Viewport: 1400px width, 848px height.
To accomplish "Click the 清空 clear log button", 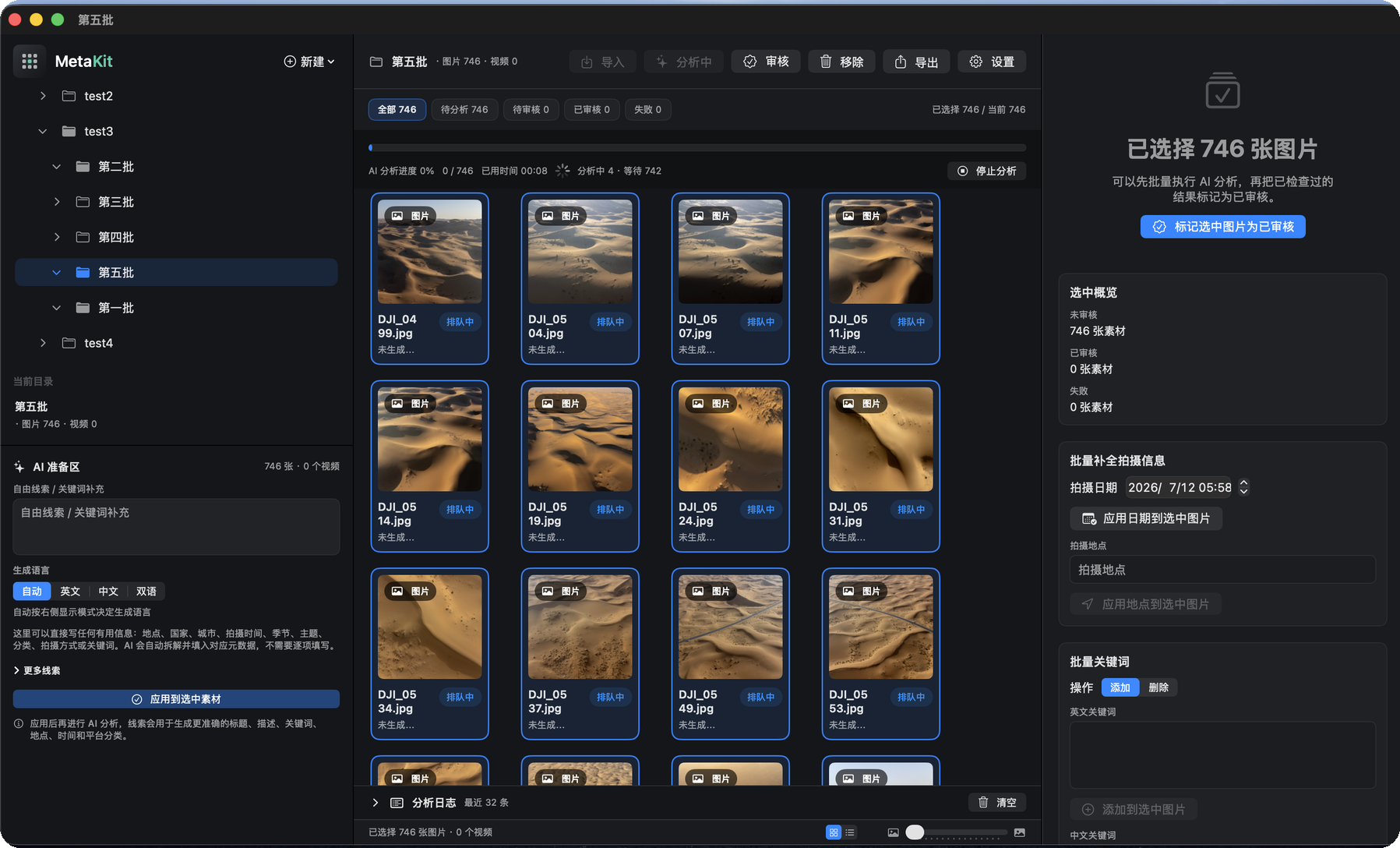I will 997,802.
